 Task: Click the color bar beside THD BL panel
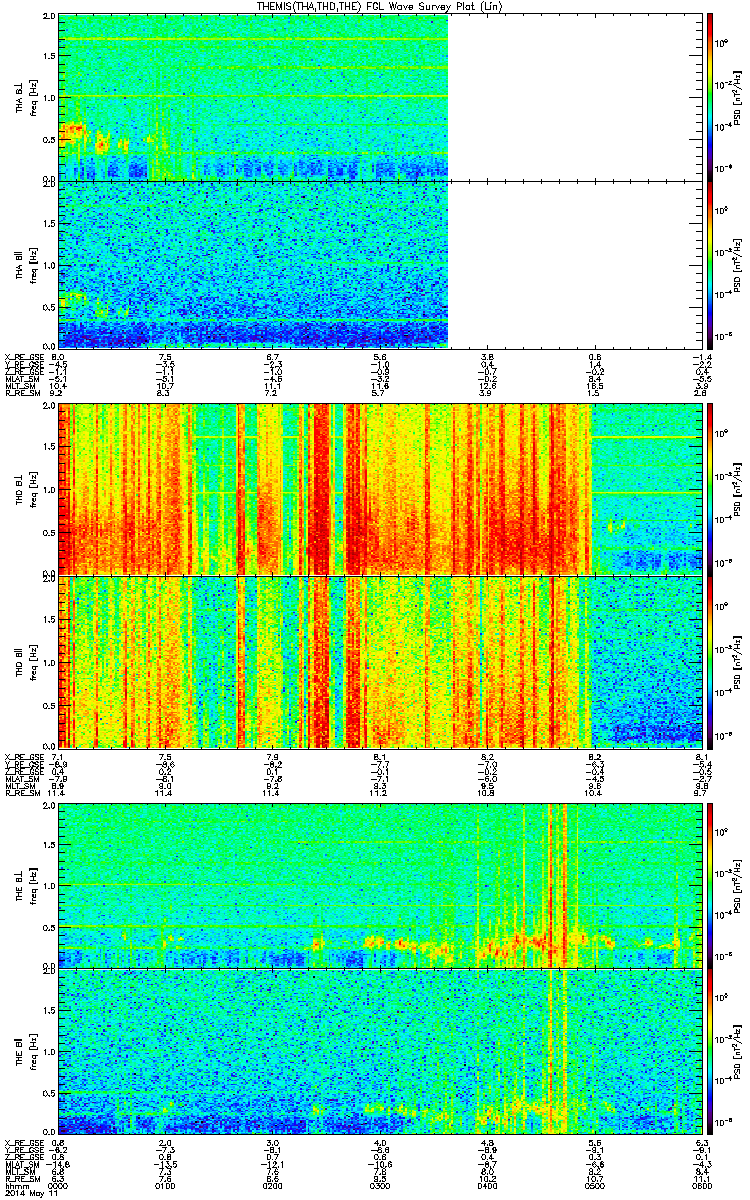click(x=710, y=488)
